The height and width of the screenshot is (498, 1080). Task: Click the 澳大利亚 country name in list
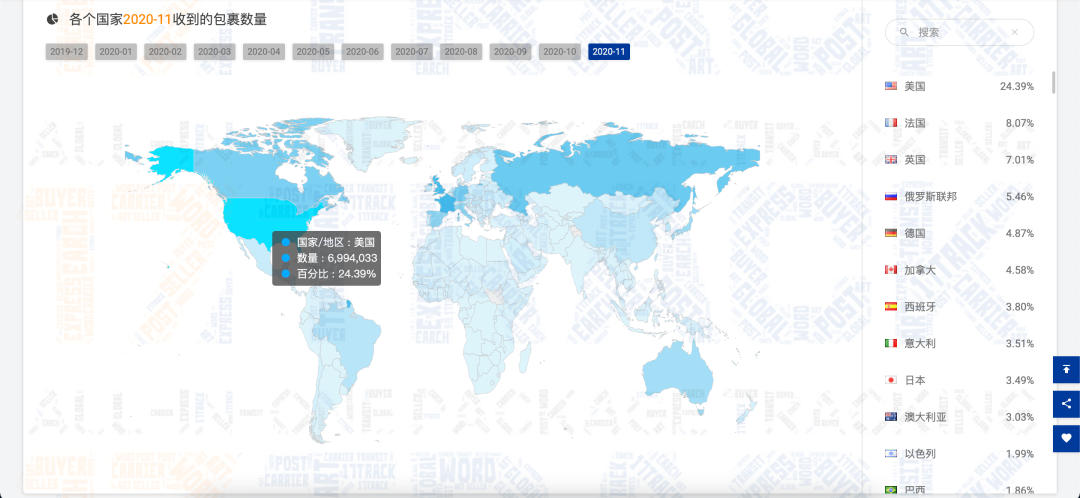(925, 417)
